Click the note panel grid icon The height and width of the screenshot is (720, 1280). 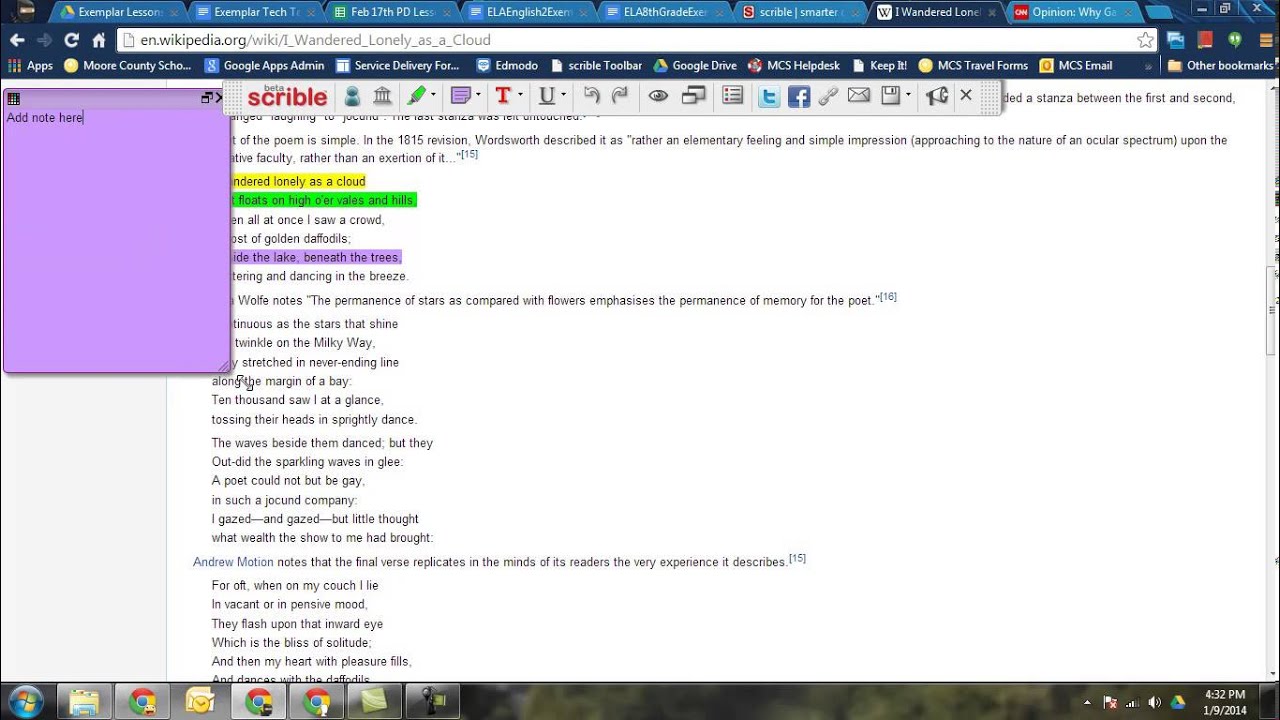tap(14, 98)
